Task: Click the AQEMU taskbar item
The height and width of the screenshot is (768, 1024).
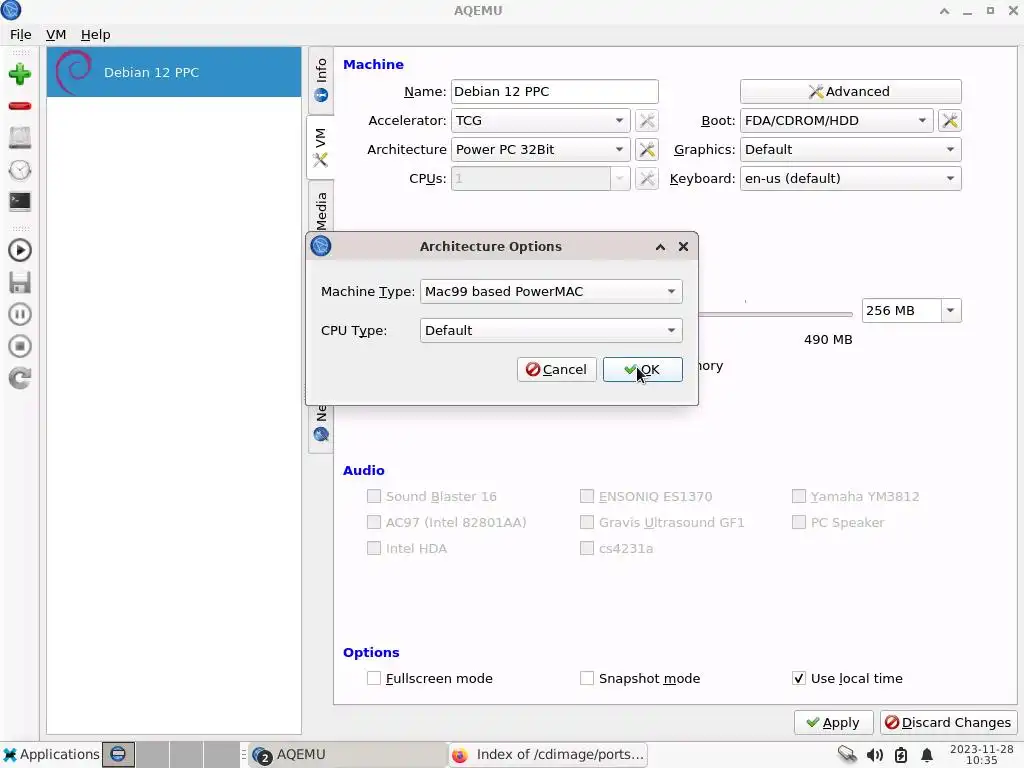Action: 346,754
